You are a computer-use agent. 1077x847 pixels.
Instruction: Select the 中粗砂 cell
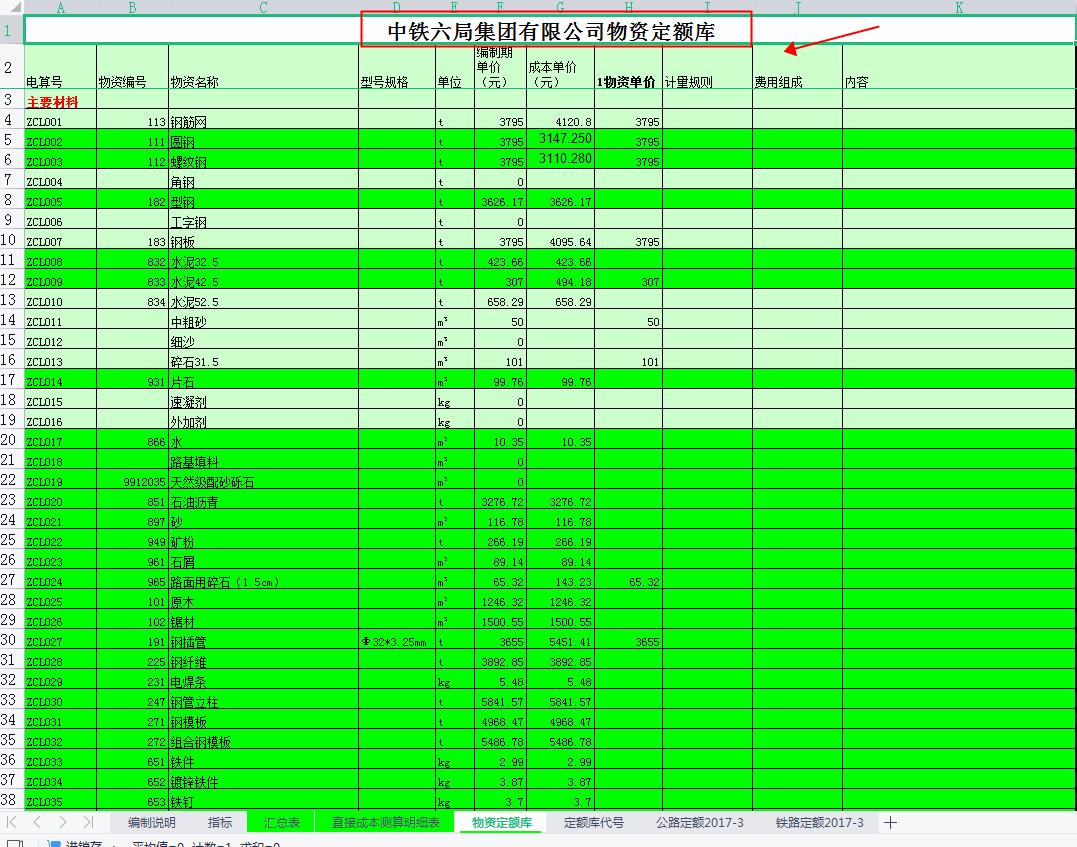[x=264, y=321]
